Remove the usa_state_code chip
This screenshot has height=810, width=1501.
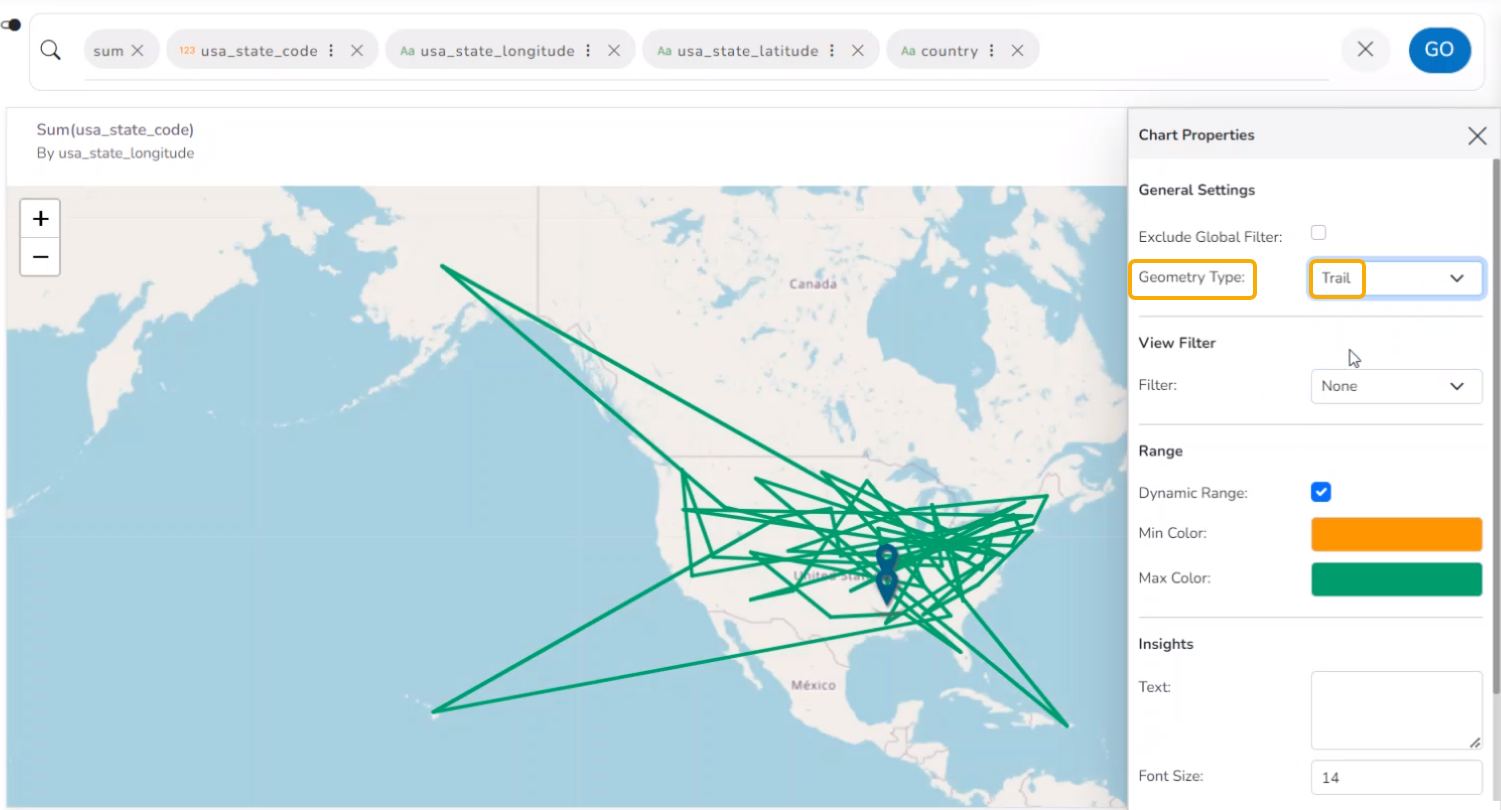(357, 50)
